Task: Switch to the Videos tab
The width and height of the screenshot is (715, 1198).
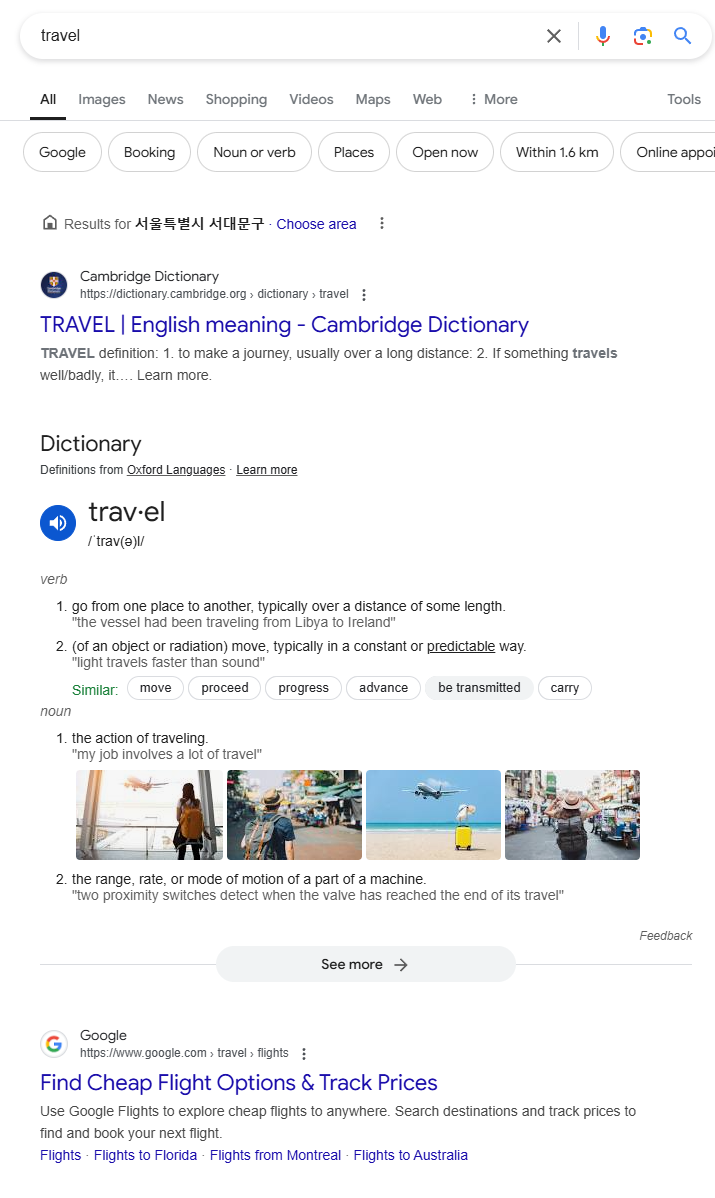Action: [311, 99]
